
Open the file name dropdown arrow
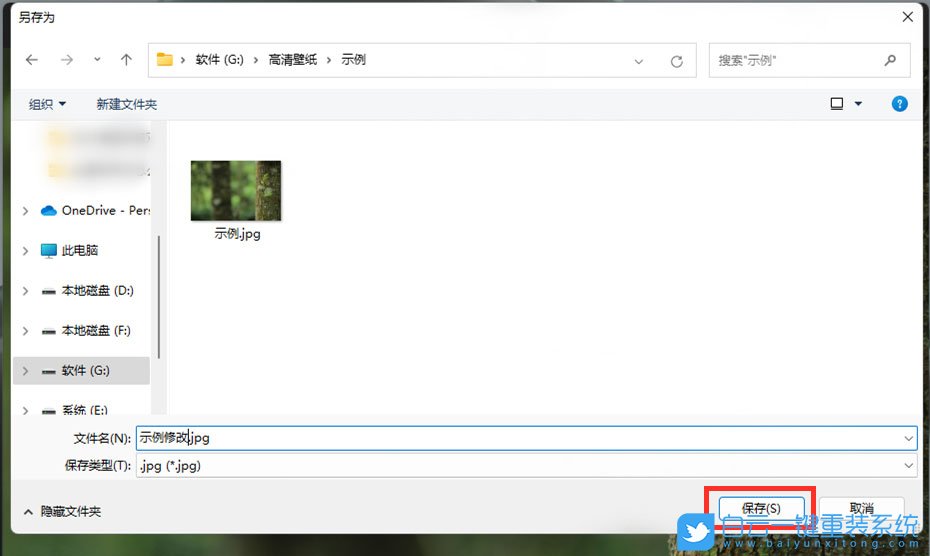908,439
